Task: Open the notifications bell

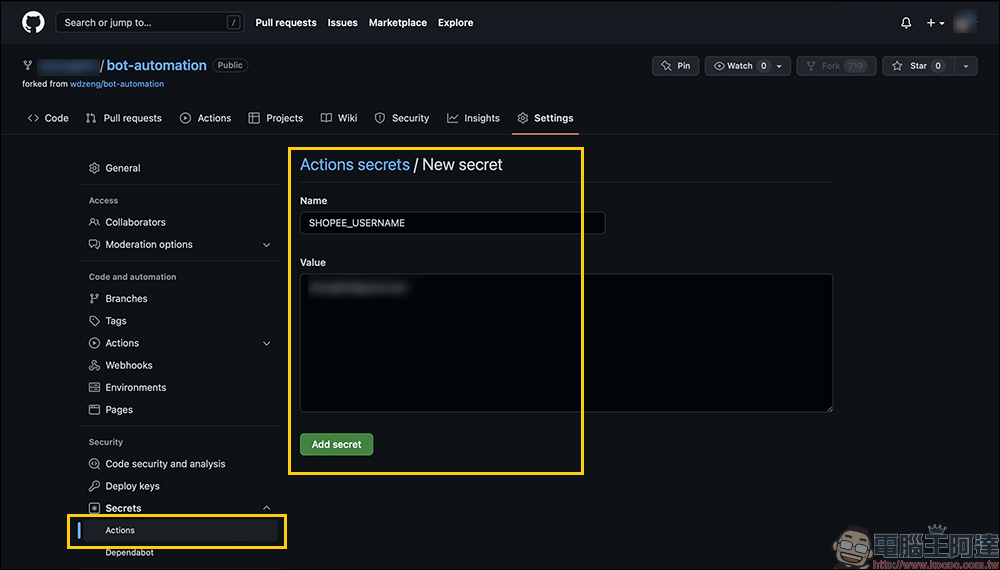Action: tap(906, 23)
